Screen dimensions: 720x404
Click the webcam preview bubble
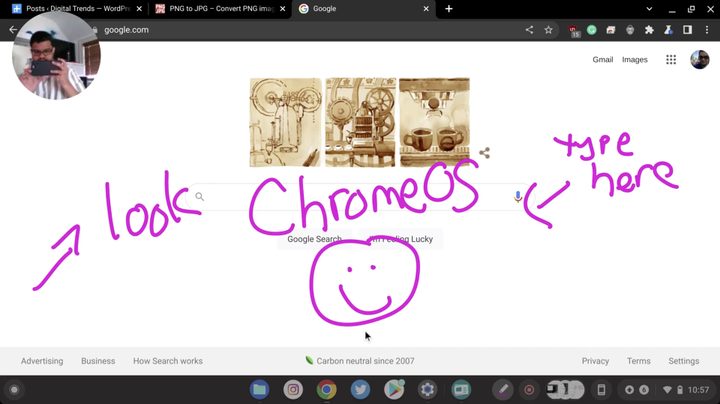[x=56, y=55]
